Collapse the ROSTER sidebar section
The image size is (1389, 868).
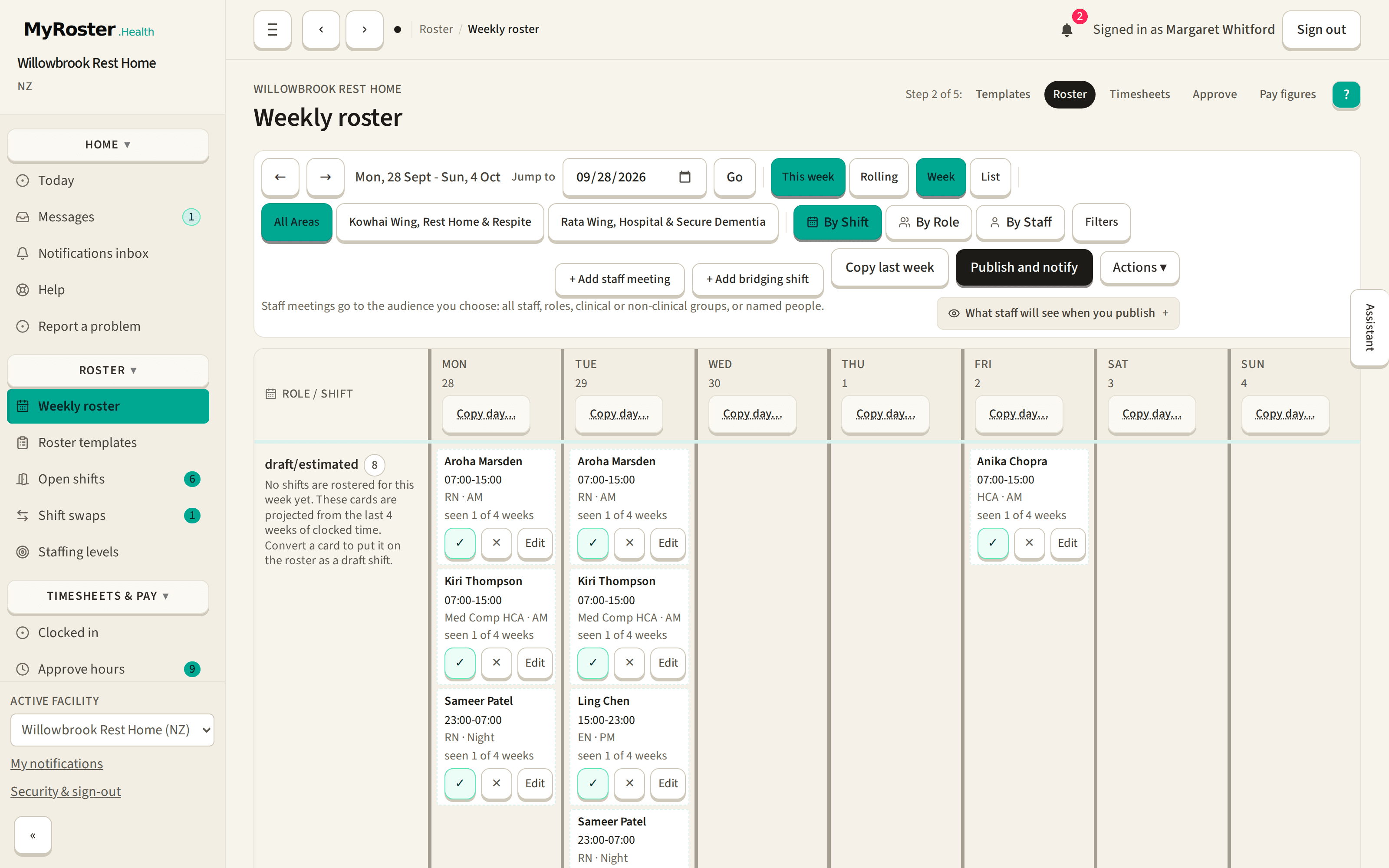click(x=108, y=370)
